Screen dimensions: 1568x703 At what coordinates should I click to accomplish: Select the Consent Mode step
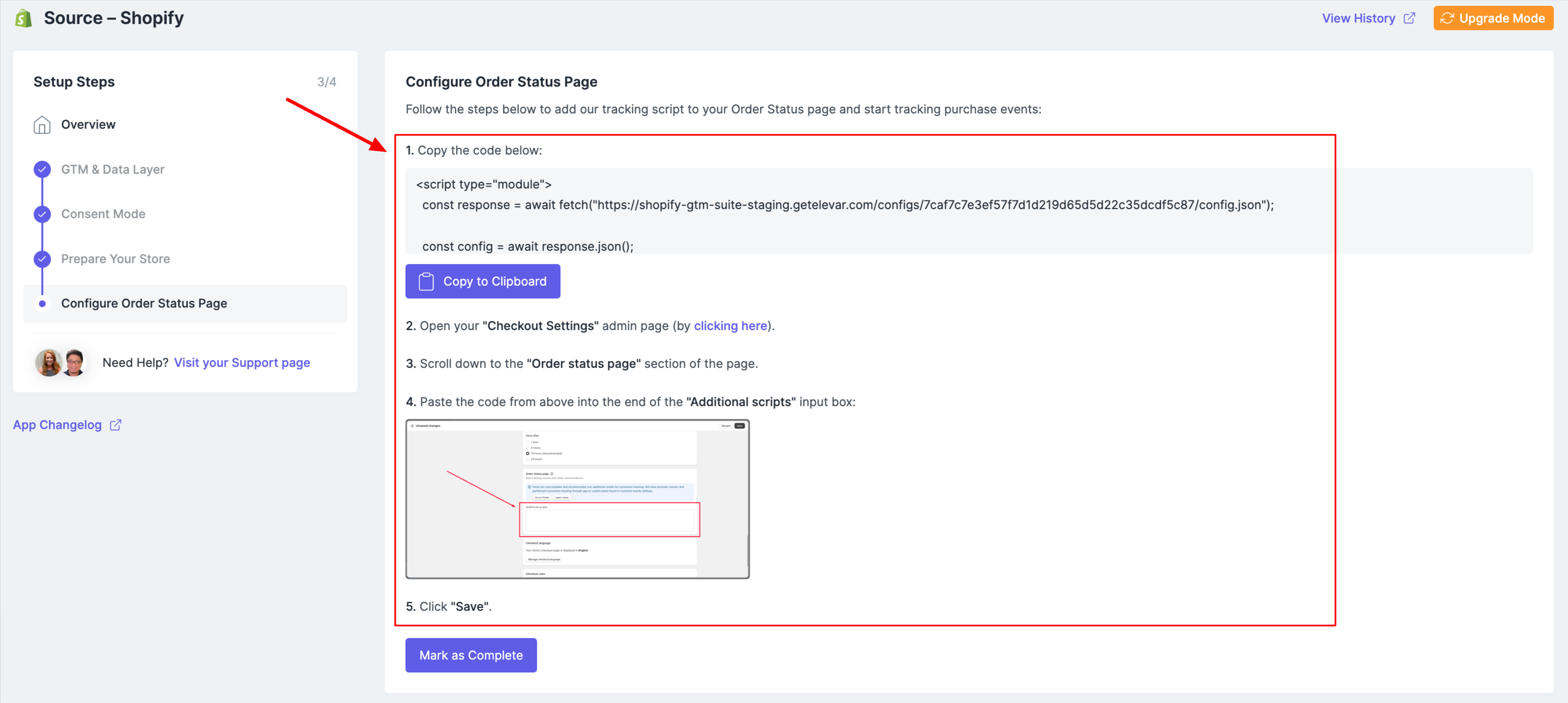[103, 214]
